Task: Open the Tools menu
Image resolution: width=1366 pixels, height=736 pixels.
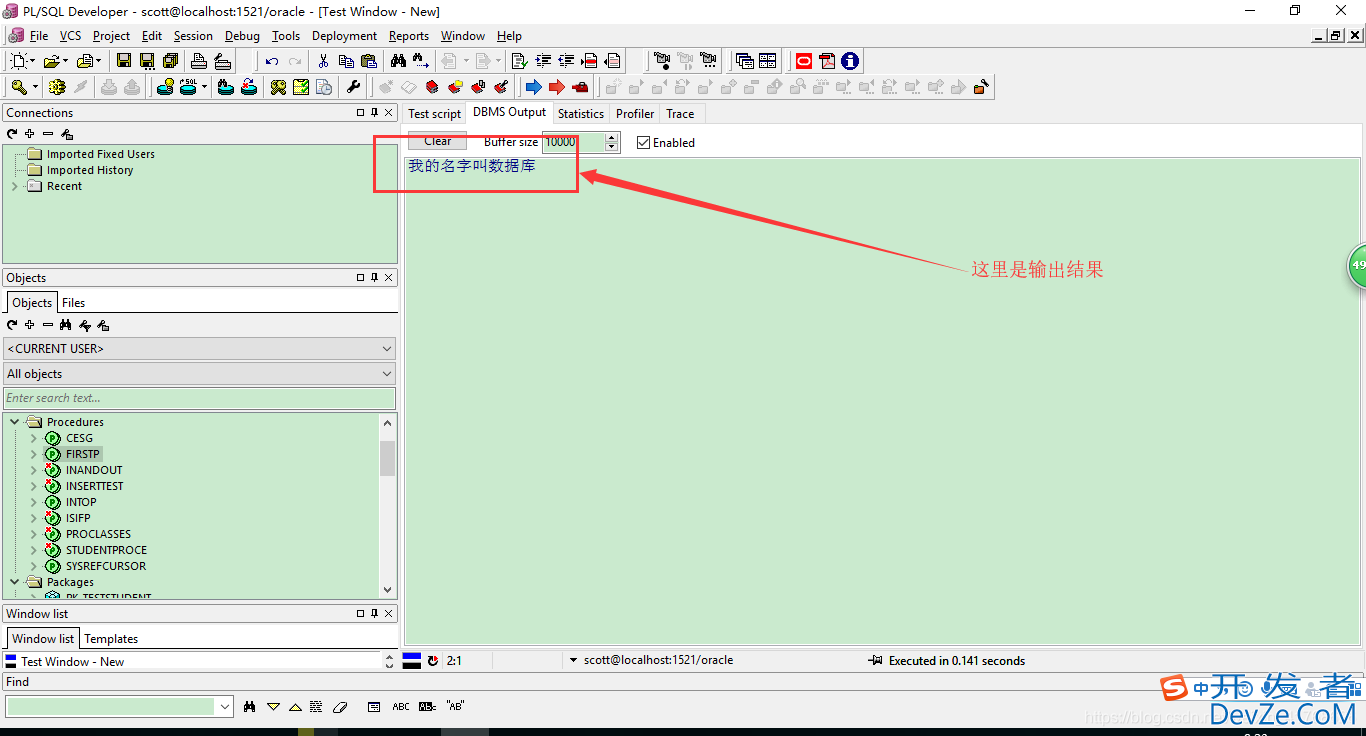Action: [286, 36]
